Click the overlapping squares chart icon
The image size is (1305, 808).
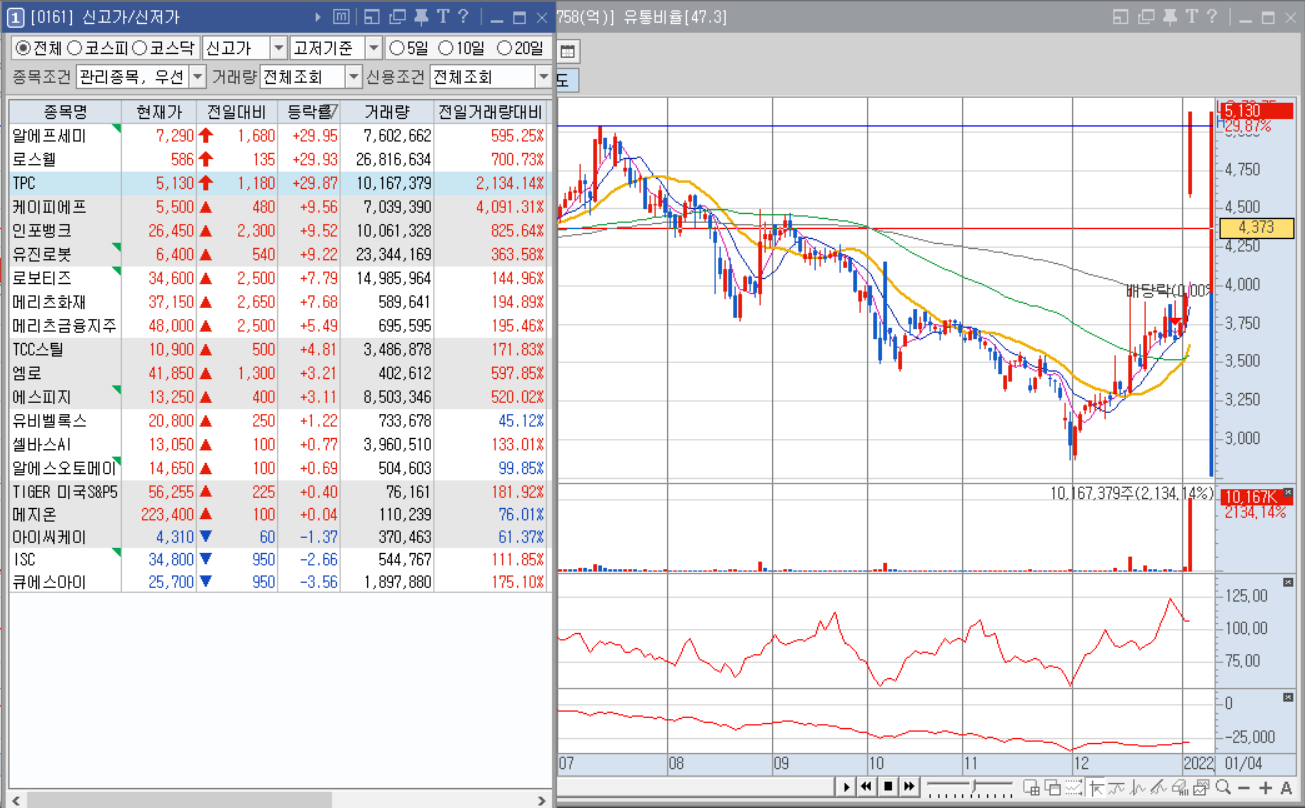tap(1052, 787)
